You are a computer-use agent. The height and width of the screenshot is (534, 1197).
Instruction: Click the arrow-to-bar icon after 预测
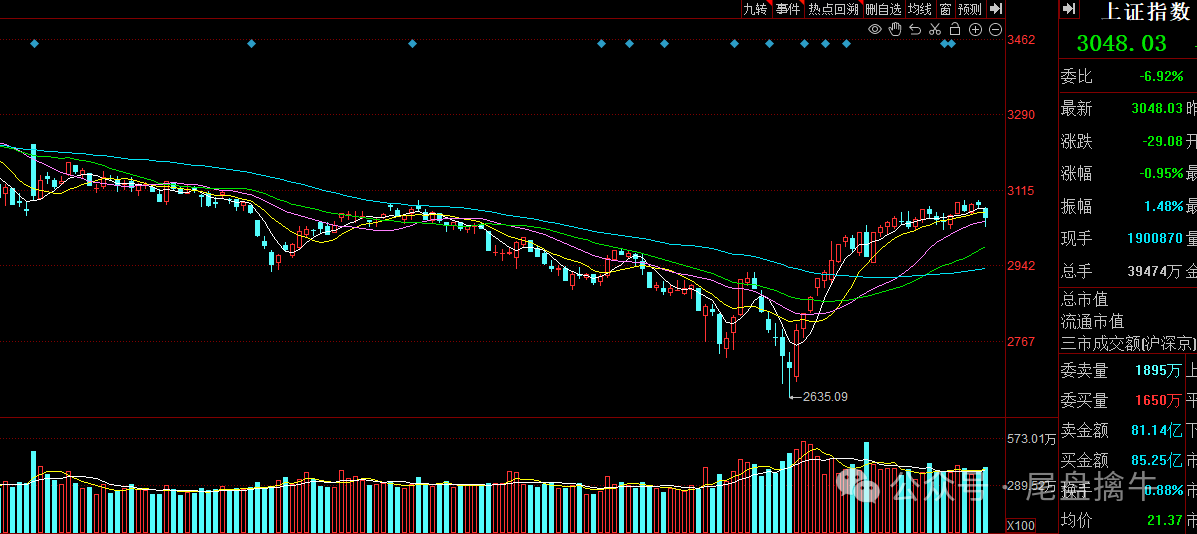pos(995,9)
